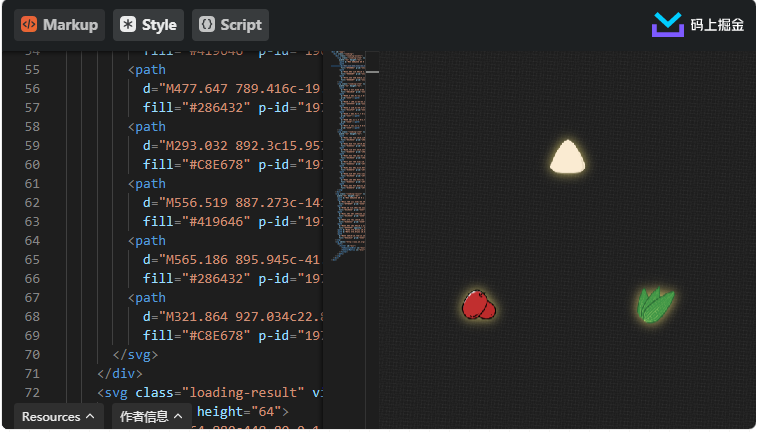Click the path tag on line 64
The width and height of the screenshot is (757, 432).
(147, 241)
